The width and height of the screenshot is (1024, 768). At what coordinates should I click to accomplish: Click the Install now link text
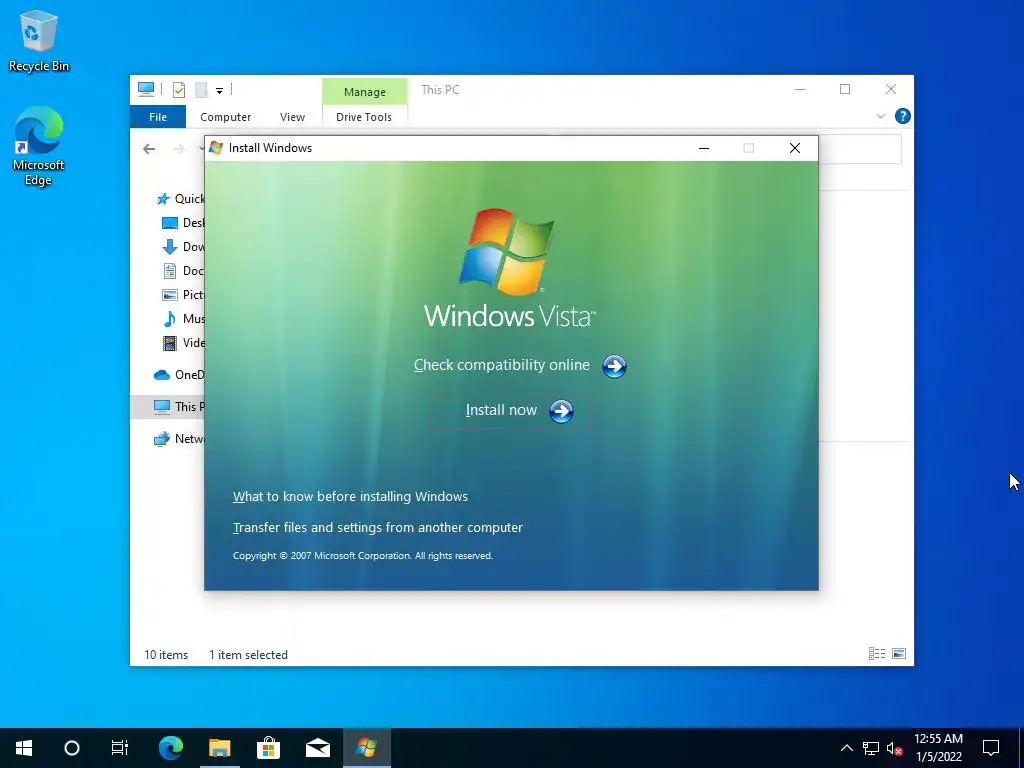click(x=501, y=410)
